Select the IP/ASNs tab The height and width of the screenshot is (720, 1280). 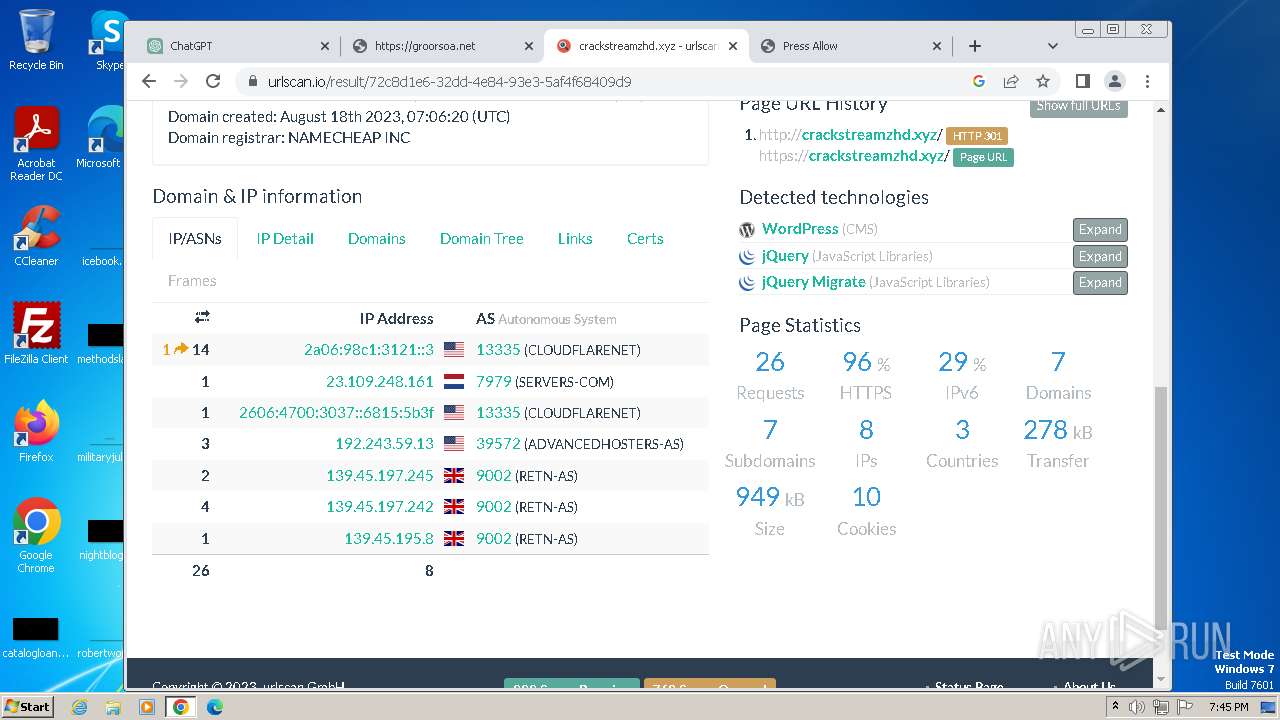coord(195,239)
